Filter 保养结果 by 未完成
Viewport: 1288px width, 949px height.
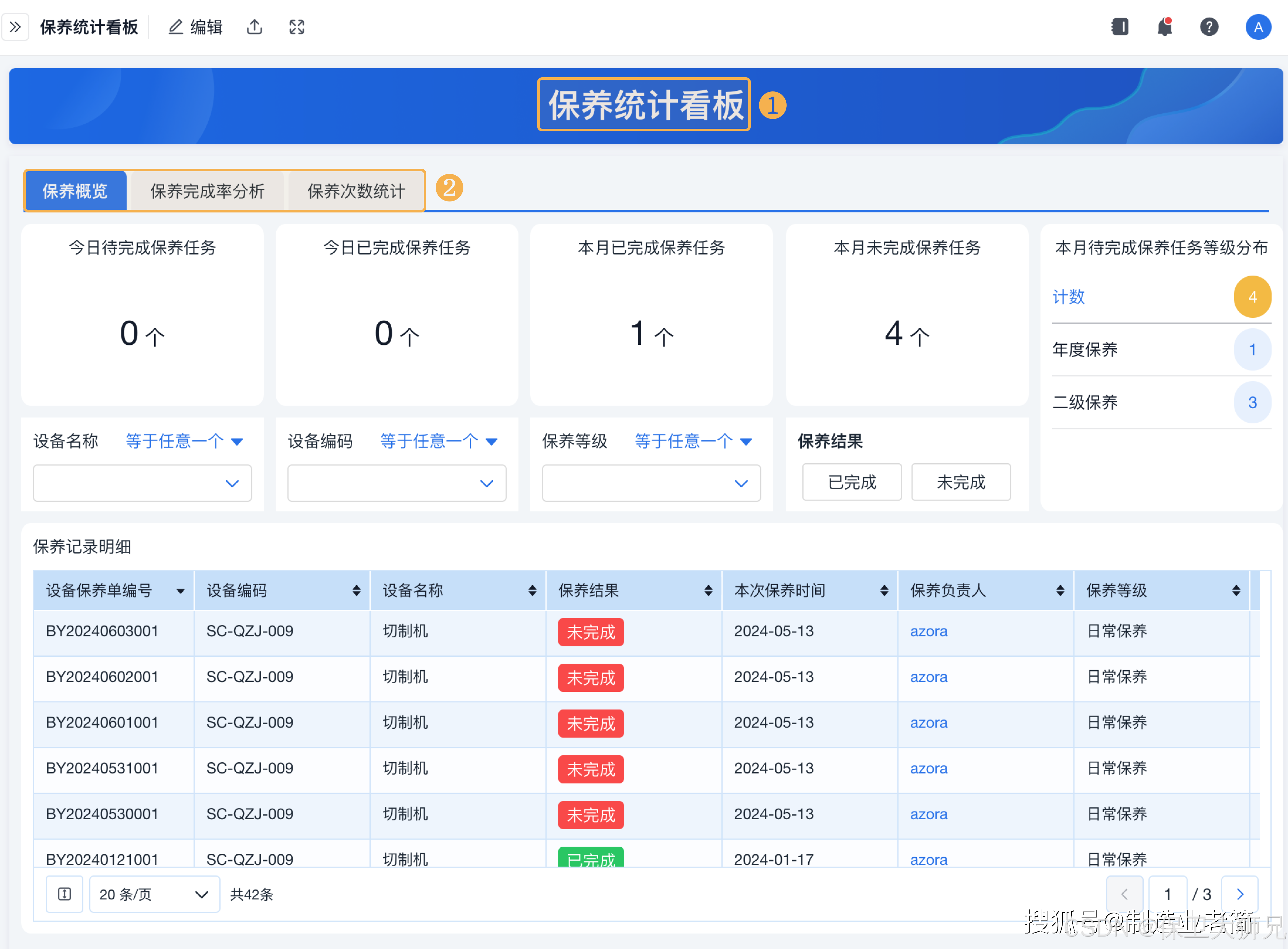point(961,482)
